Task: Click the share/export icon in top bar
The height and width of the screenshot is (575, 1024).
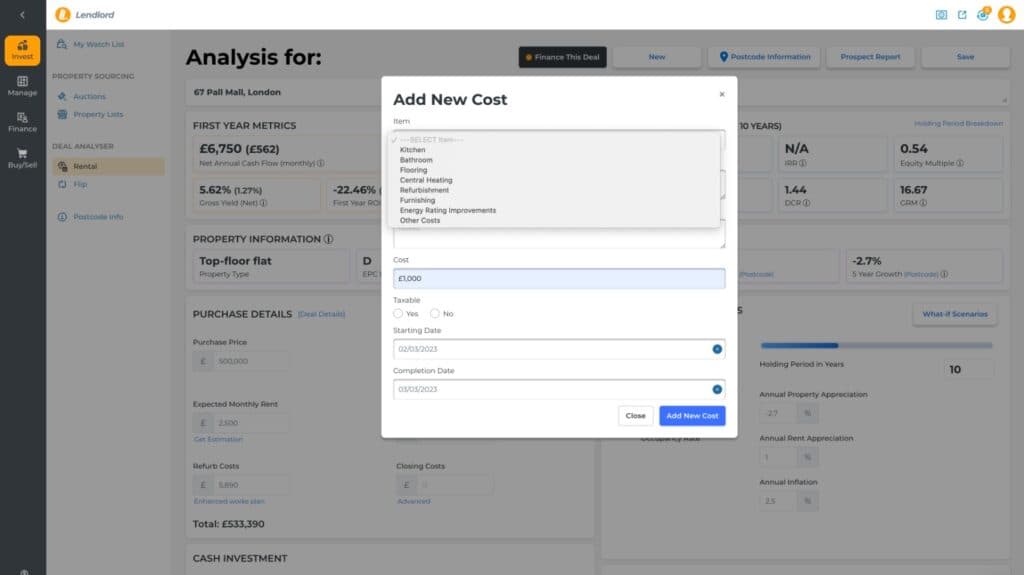Action: [x=962, y=14]
